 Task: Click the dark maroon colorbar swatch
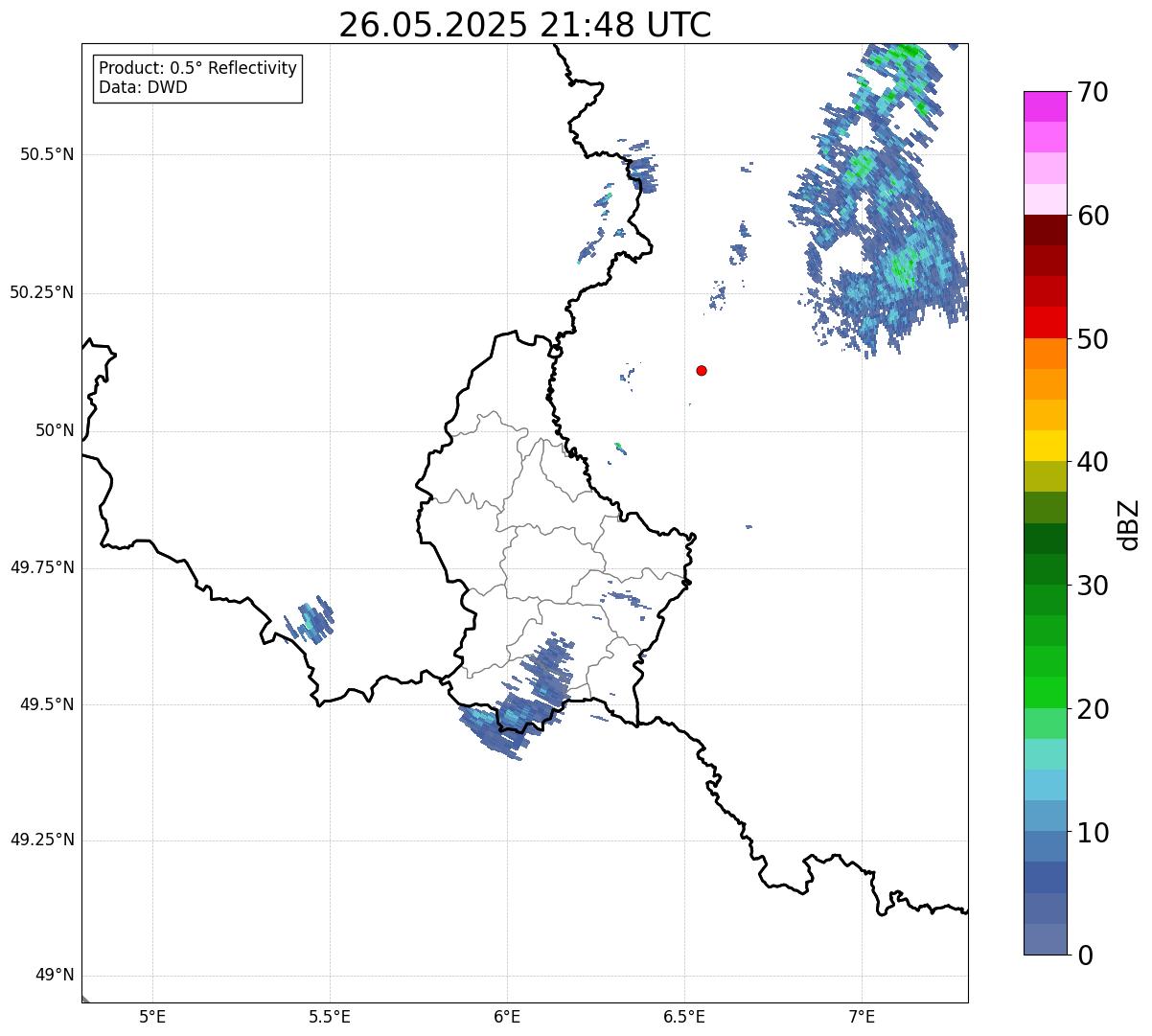[x=1046, y=230]
